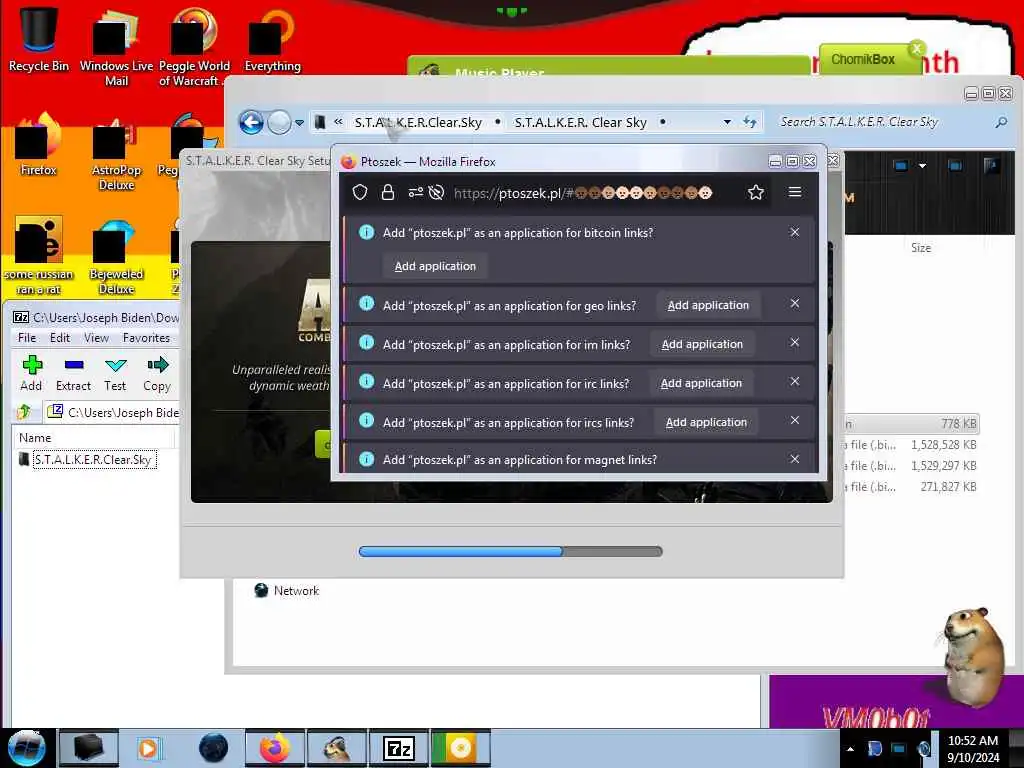Open the Edit menu in 7-Zip
1024x768 pixels.
59,338
